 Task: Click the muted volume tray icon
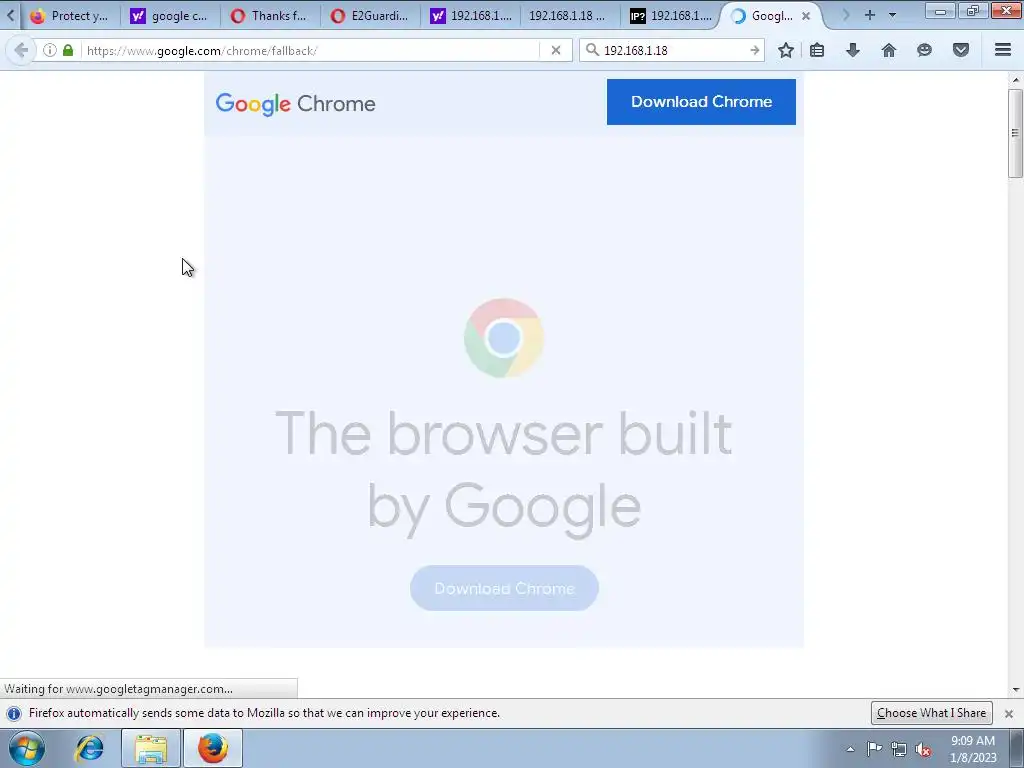[923, 749]
